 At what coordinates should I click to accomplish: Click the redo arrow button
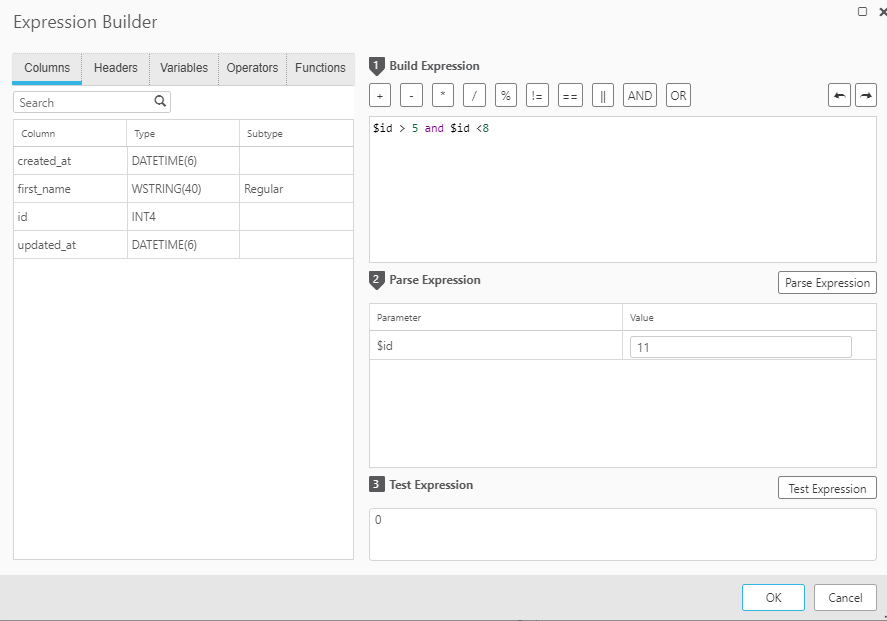coord(866,96)
